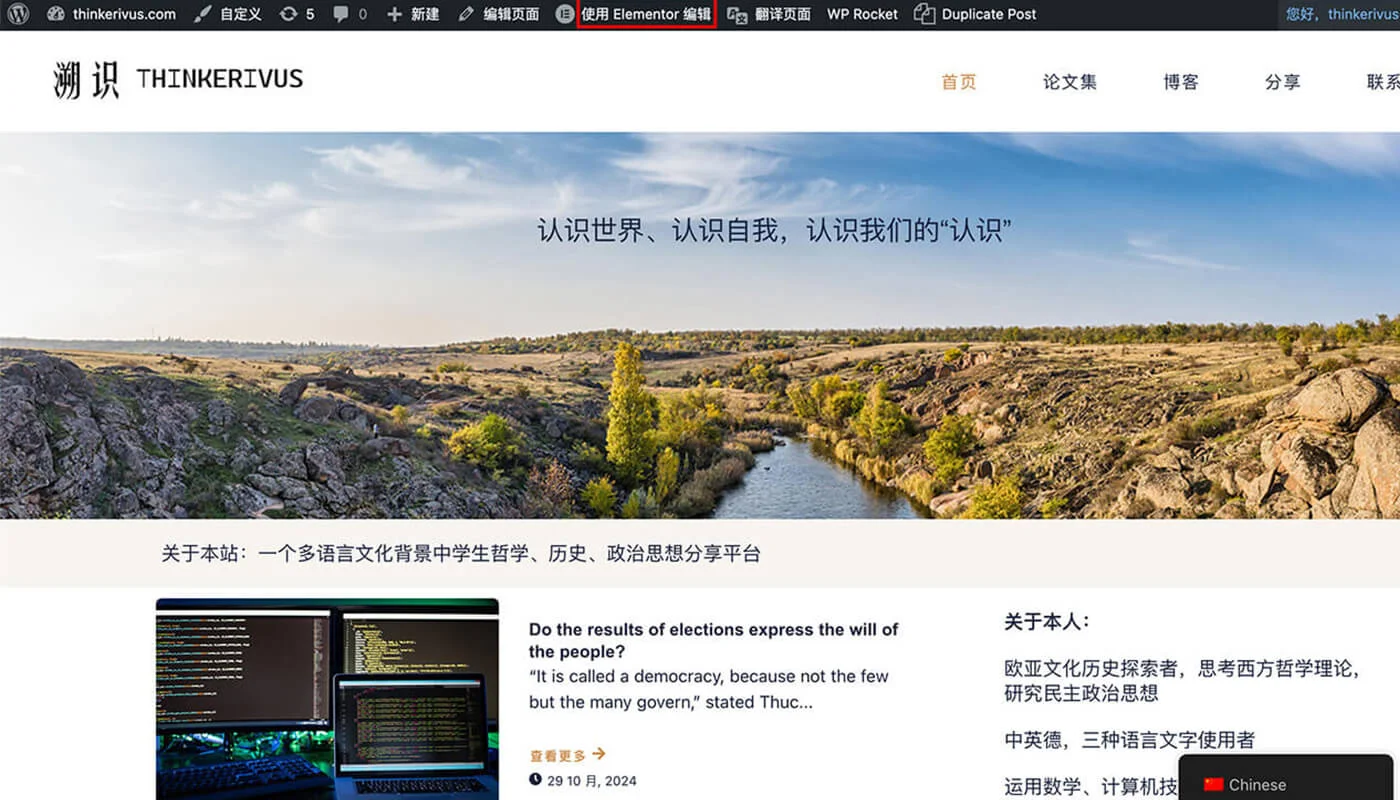Open the comments bubble icon showing 0

350,14
